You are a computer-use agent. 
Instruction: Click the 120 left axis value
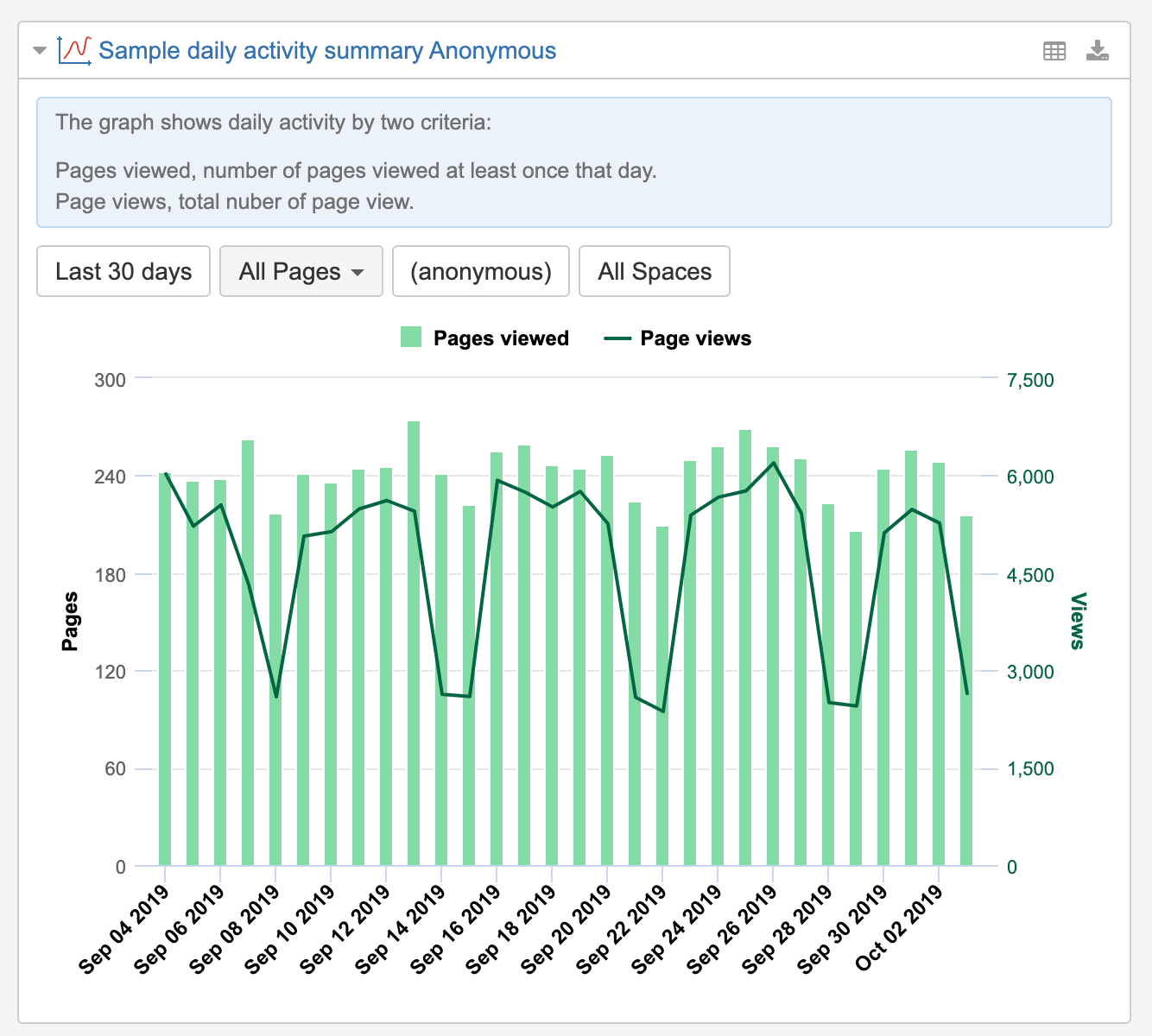(110, 672)
